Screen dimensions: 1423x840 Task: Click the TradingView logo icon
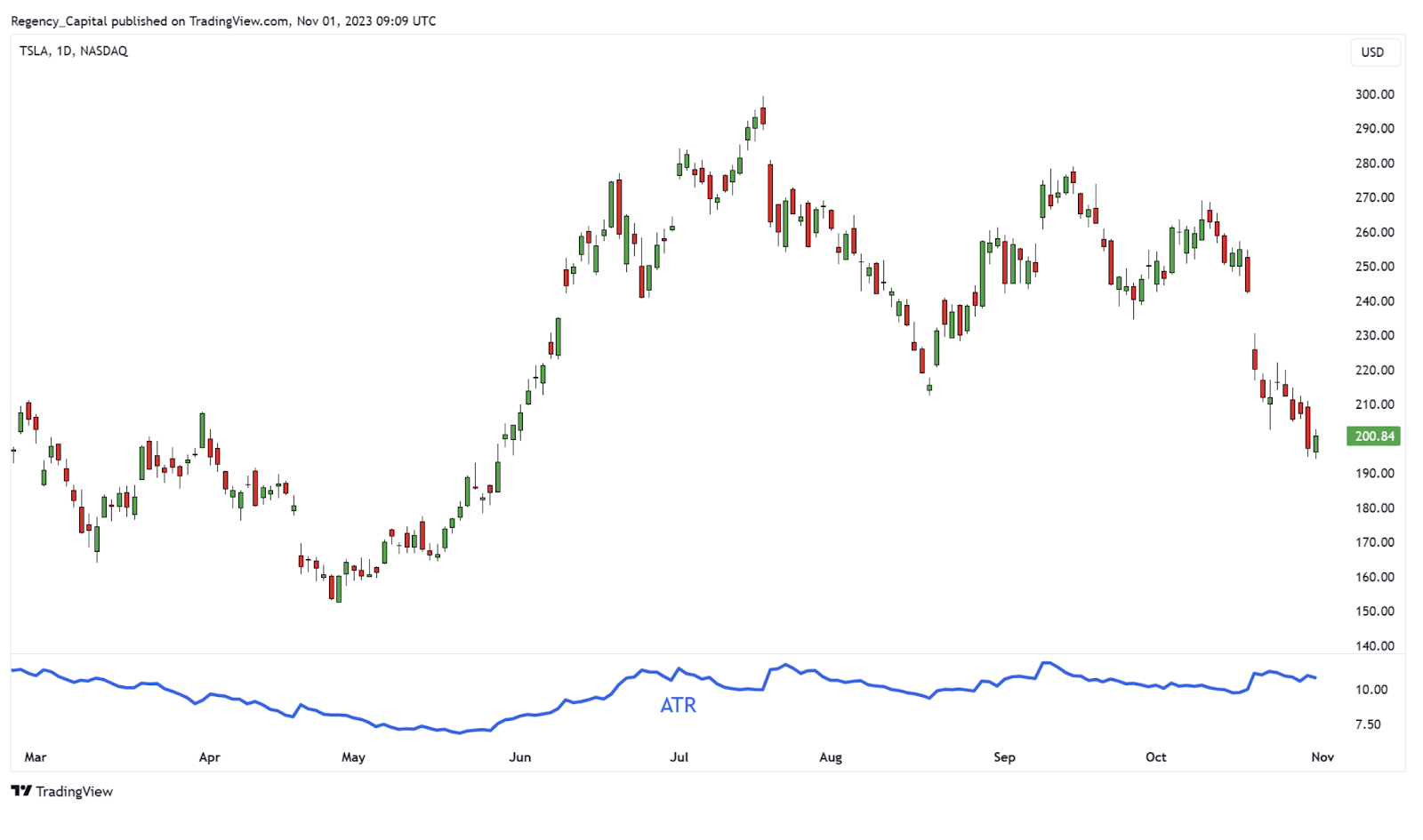pos(21,790)
